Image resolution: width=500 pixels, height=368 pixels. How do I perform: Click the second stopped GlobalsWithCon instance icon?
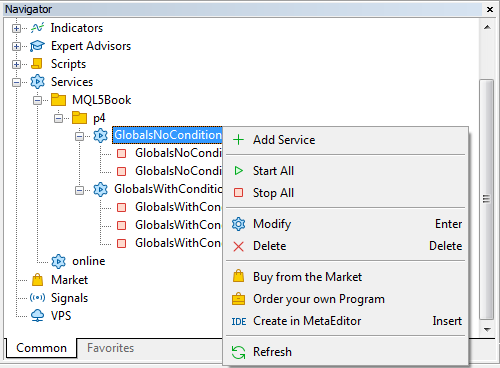122,225
